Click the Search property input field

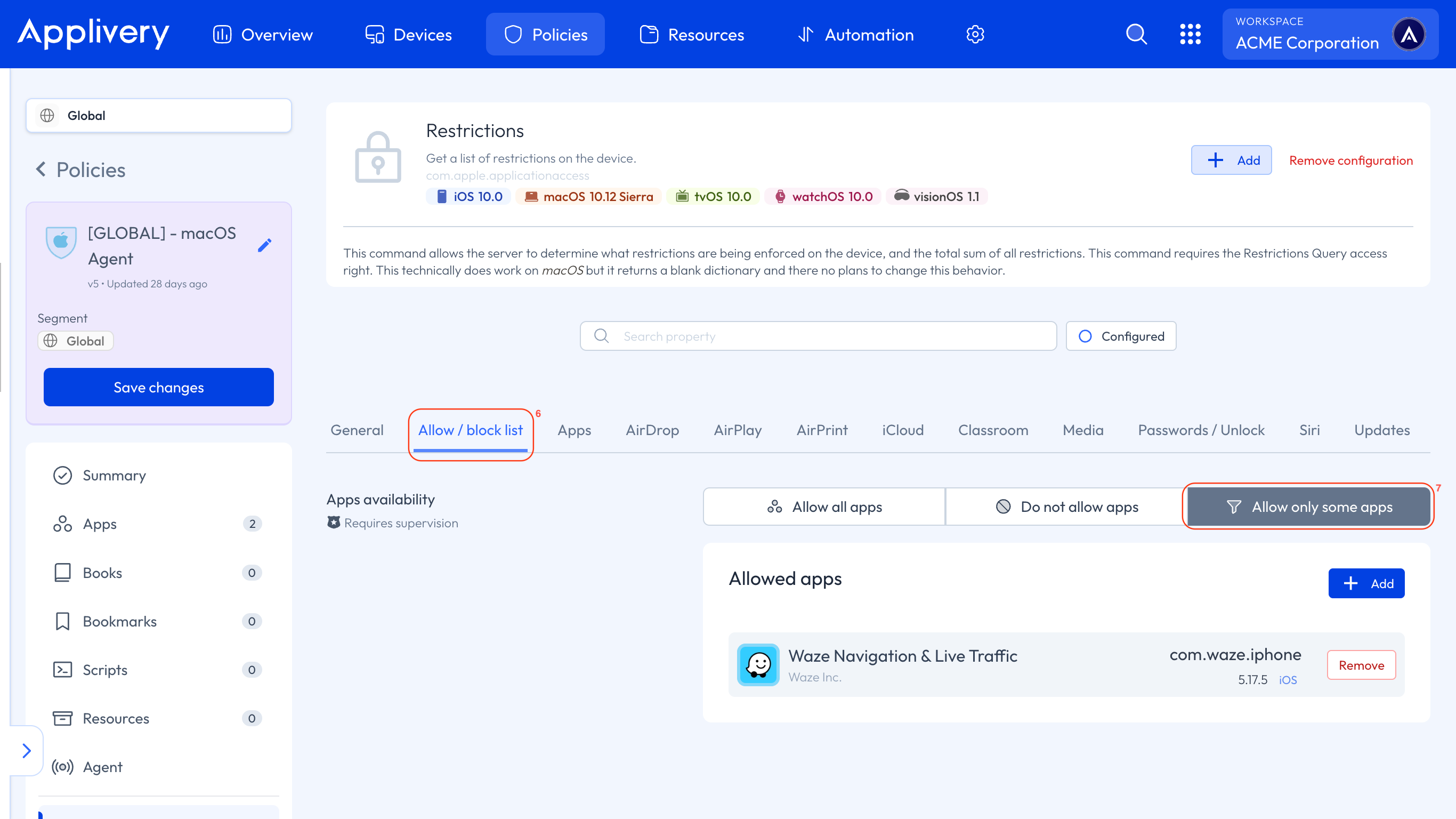pyautogui.click(x=818, y=336)
